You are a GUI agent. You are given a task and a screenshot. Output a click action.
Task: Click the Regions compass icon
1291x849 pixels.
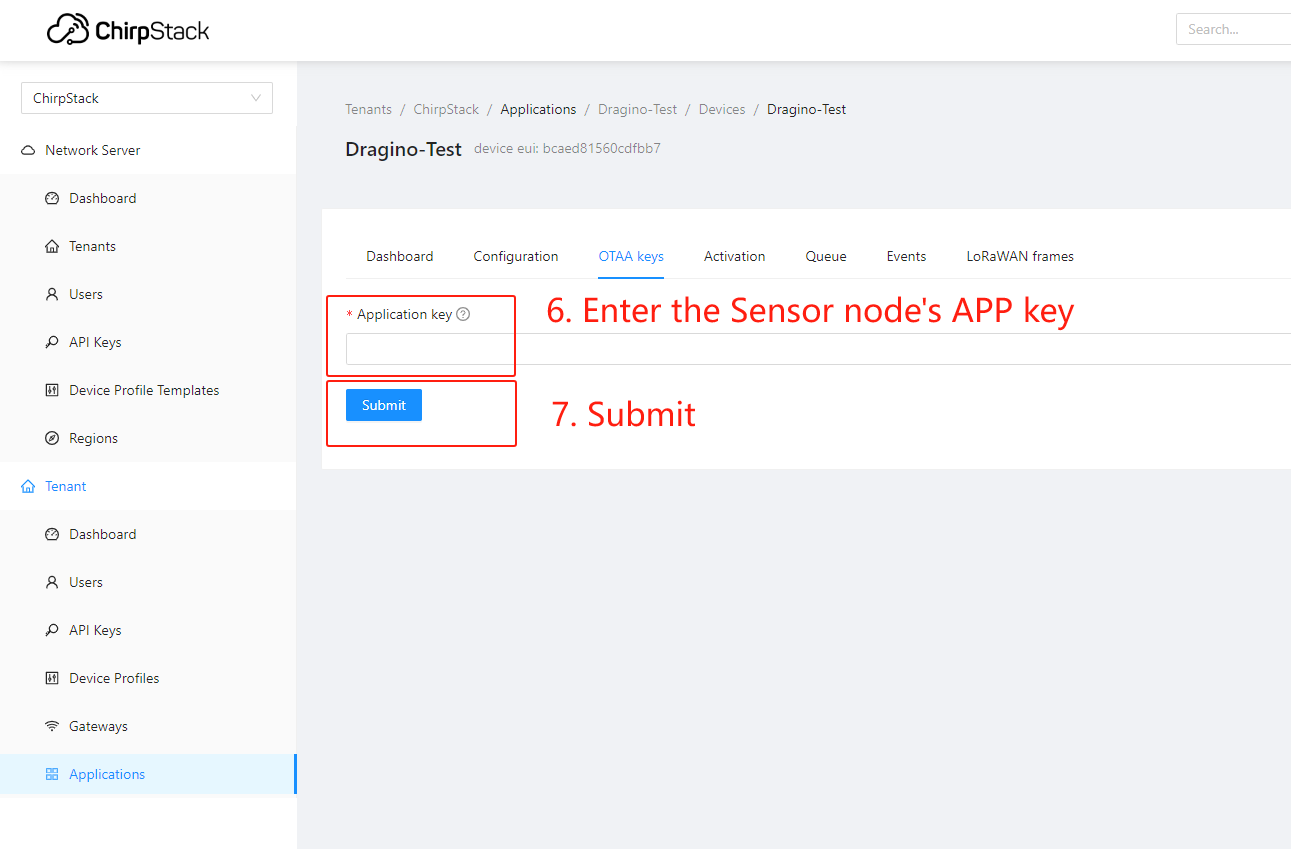pos(52,438)
